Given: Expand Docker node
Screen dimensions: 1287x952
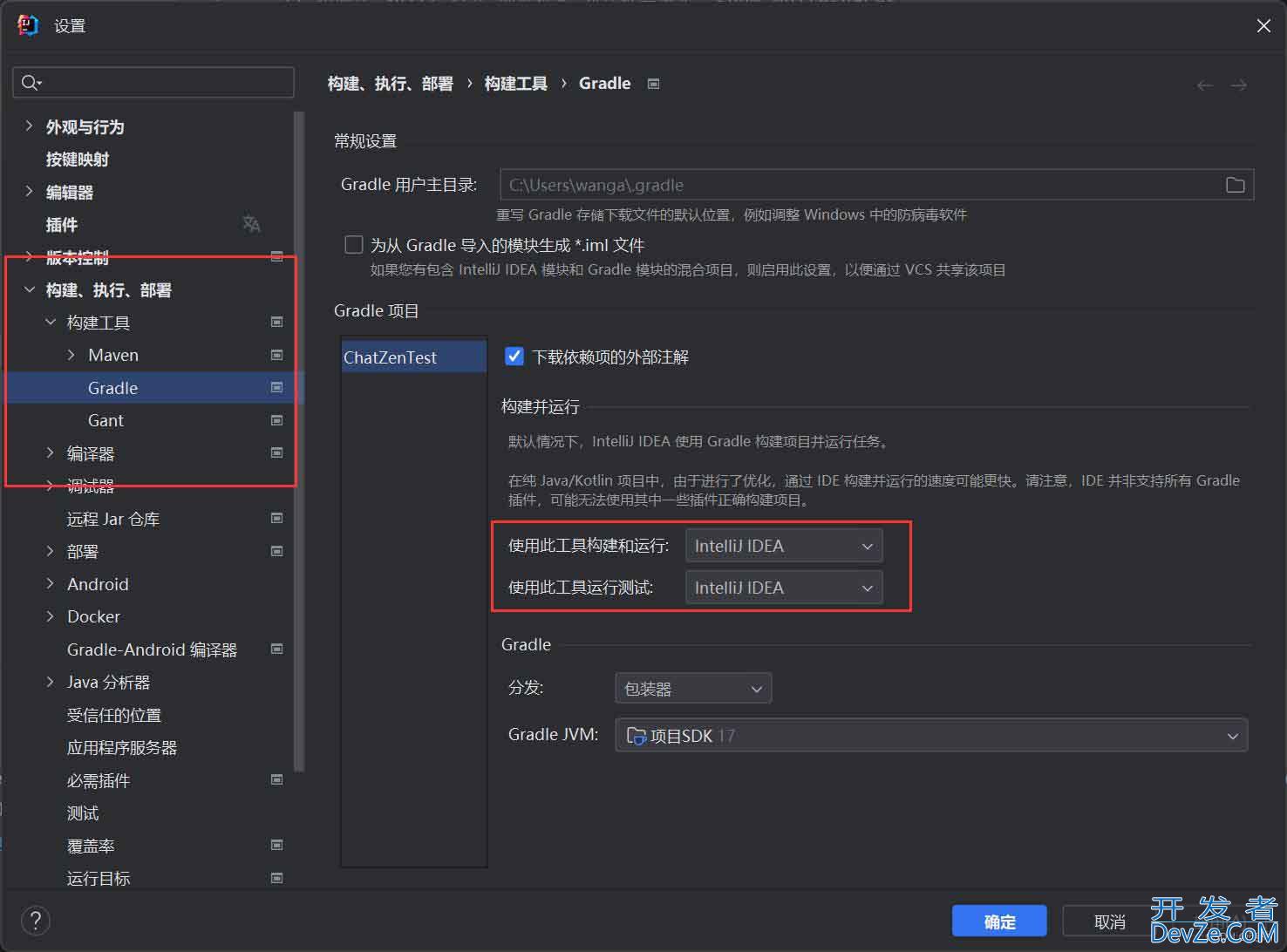Looking at the screenshot, I should (x=51, y=616).
